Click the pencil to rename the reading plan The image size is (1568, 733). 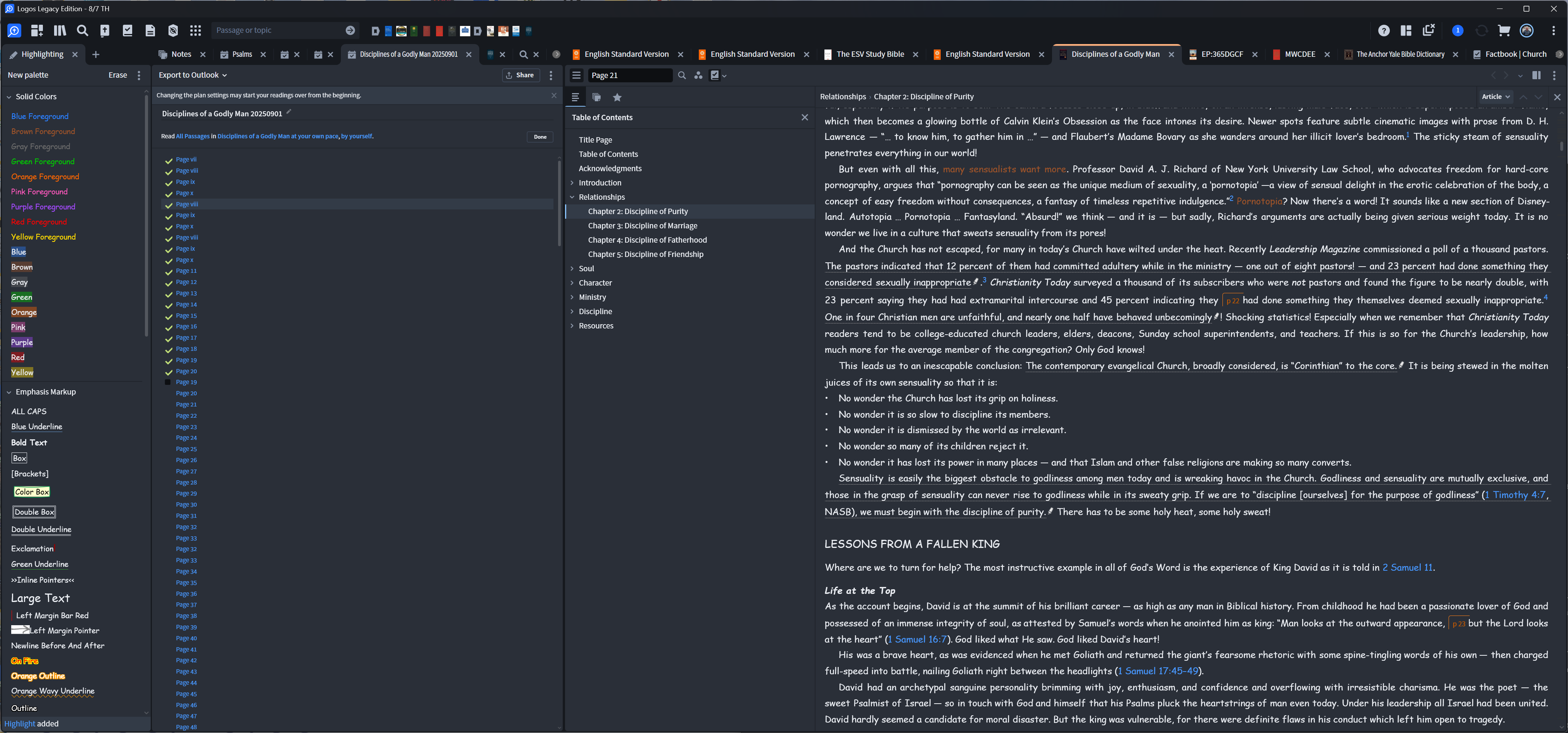click(x=289, y=112)
